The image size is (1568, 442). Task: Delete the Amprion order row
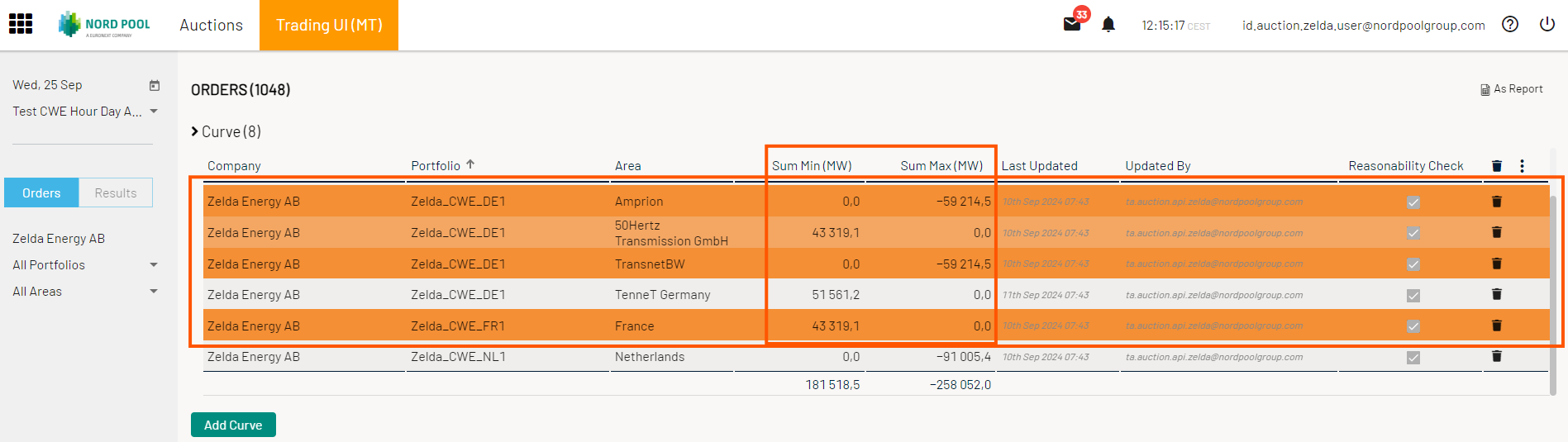point(1496,202)
